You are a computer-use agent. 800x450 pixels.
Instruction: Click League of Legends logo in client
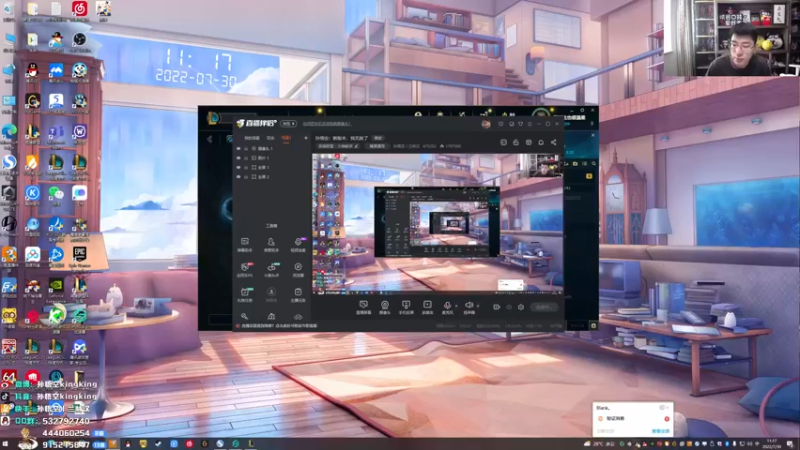tap(213, 118)
